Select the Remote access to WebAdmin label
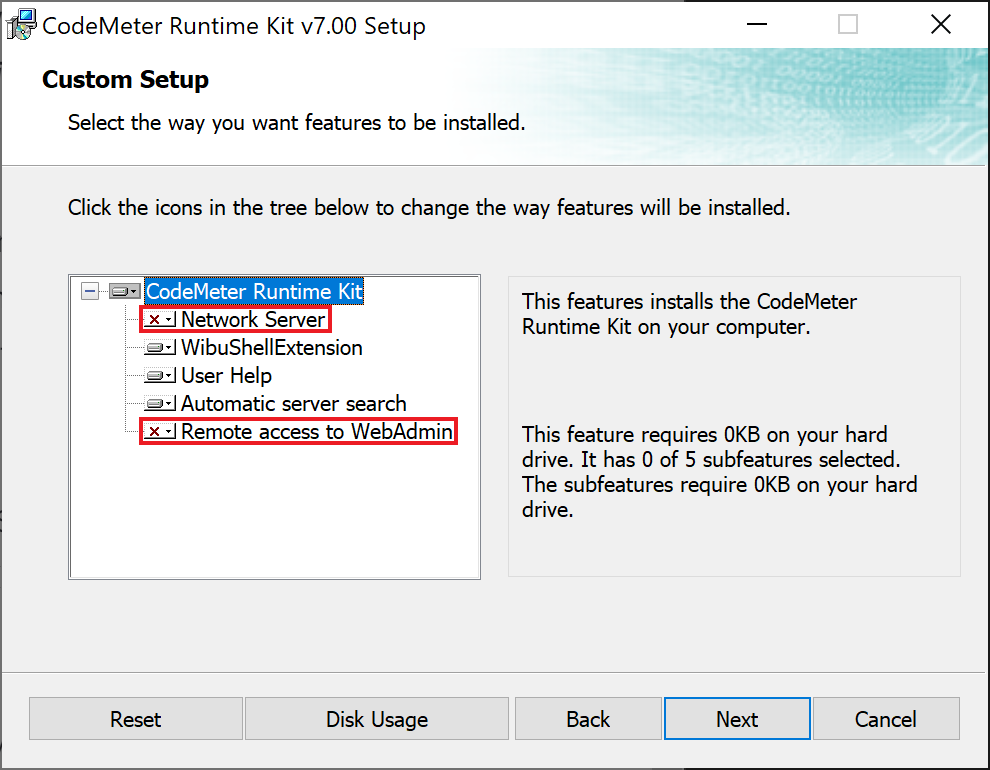 point(316,432)
